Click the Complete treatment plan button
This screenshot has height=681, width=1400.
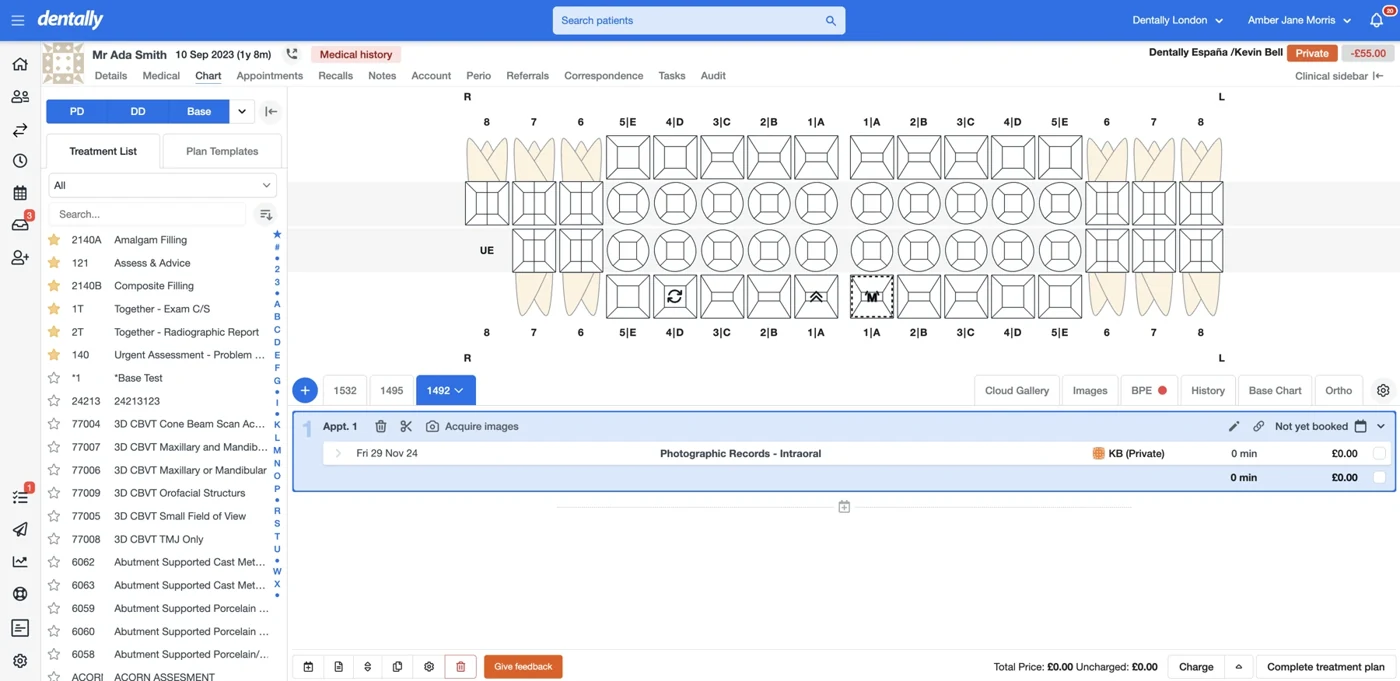(x=1326, y=667)
